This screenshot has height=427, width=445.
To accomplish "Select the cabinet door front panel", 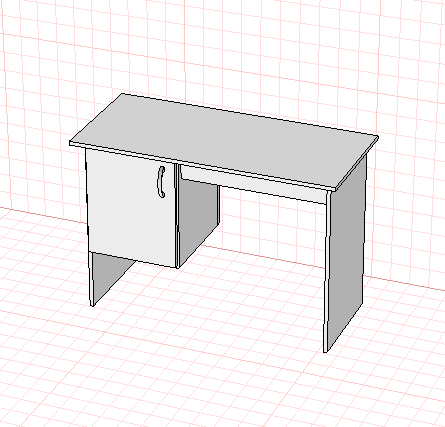I will click(131, 208).
